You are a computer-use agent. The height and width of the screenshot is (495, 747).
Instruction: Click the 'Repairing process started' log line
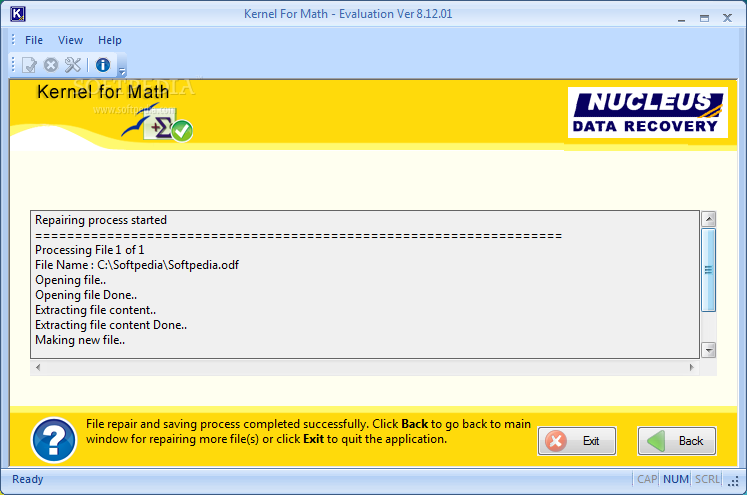101,220
